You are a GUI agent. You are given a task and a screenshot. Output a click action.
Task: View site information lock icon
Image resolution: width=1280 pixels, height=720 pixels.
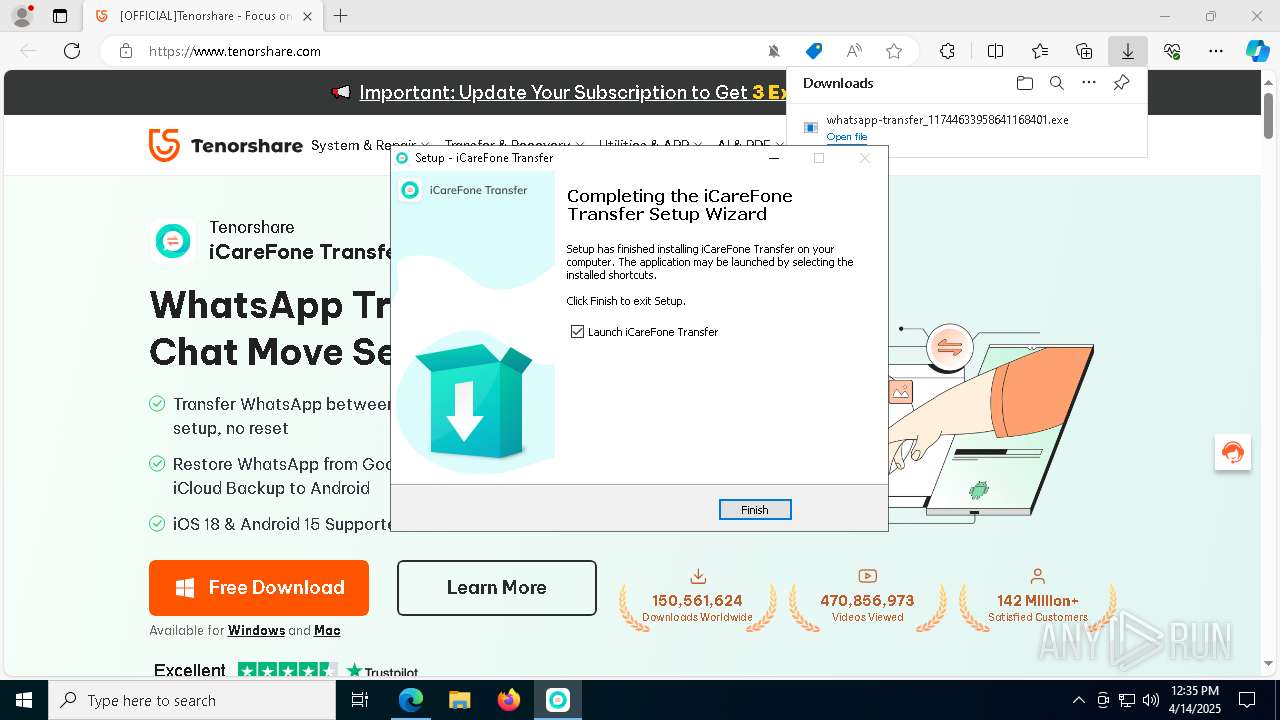tap(126, 51)
